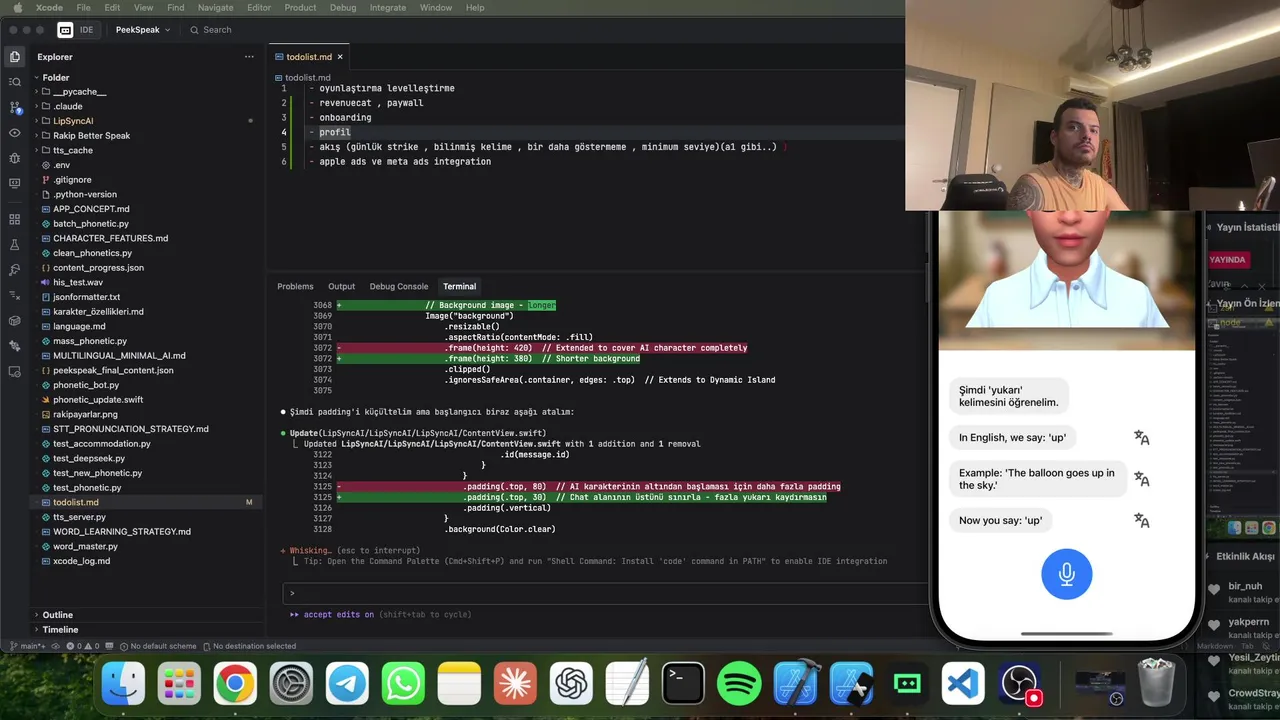Screen dimensions: 1280x720
Task: Open Visual Studio Code from the Dock
Action: (963, 684)
